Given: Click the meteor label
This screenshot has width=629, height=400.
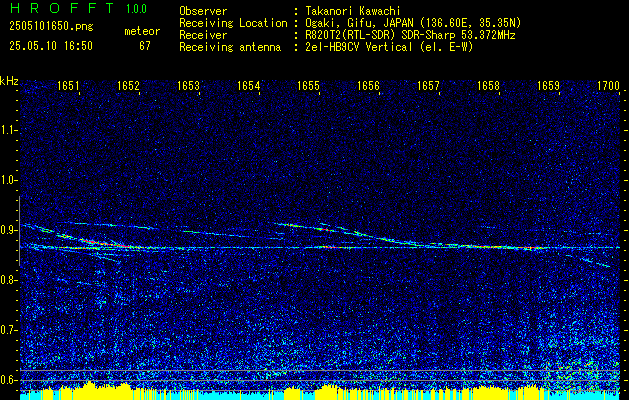Looking at the screenshot, I should click(x=142, y=31).
